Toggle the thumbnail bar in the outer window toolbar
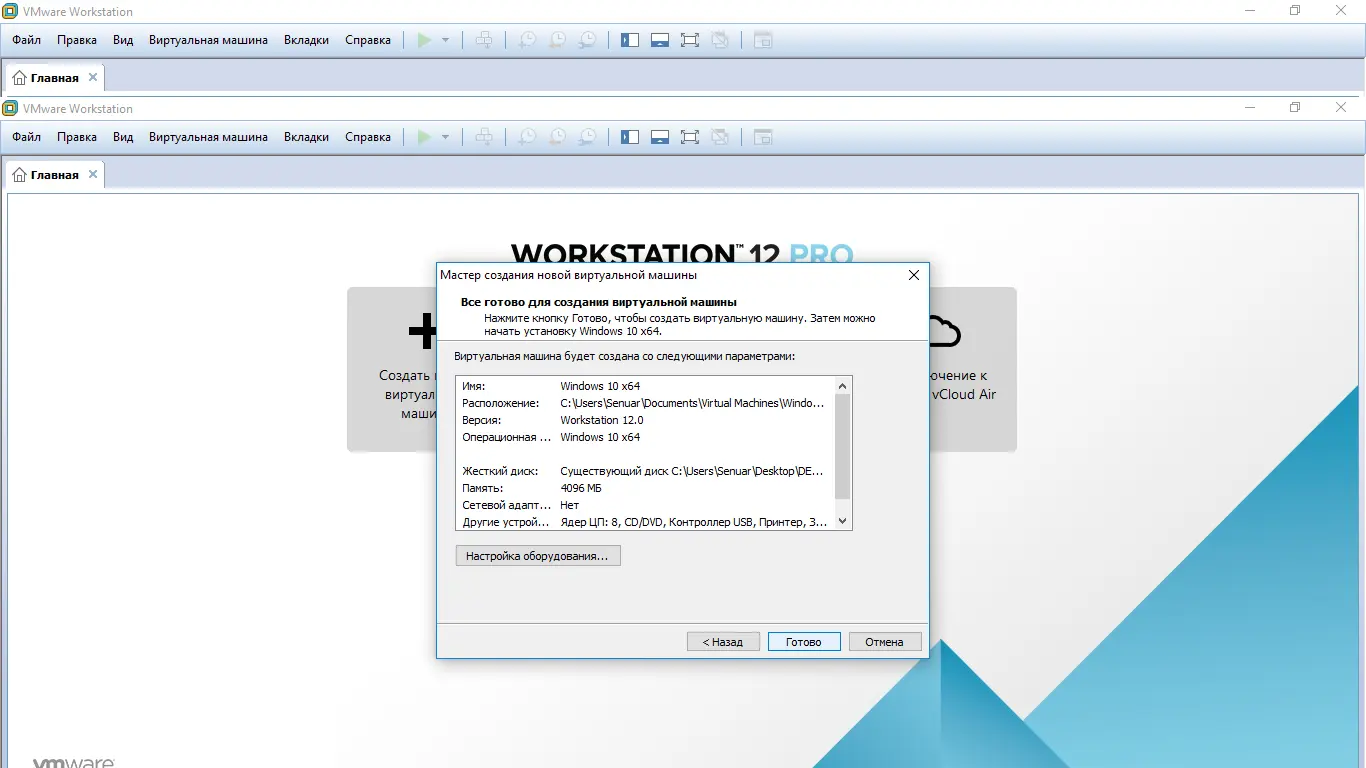 click(659, 40)
